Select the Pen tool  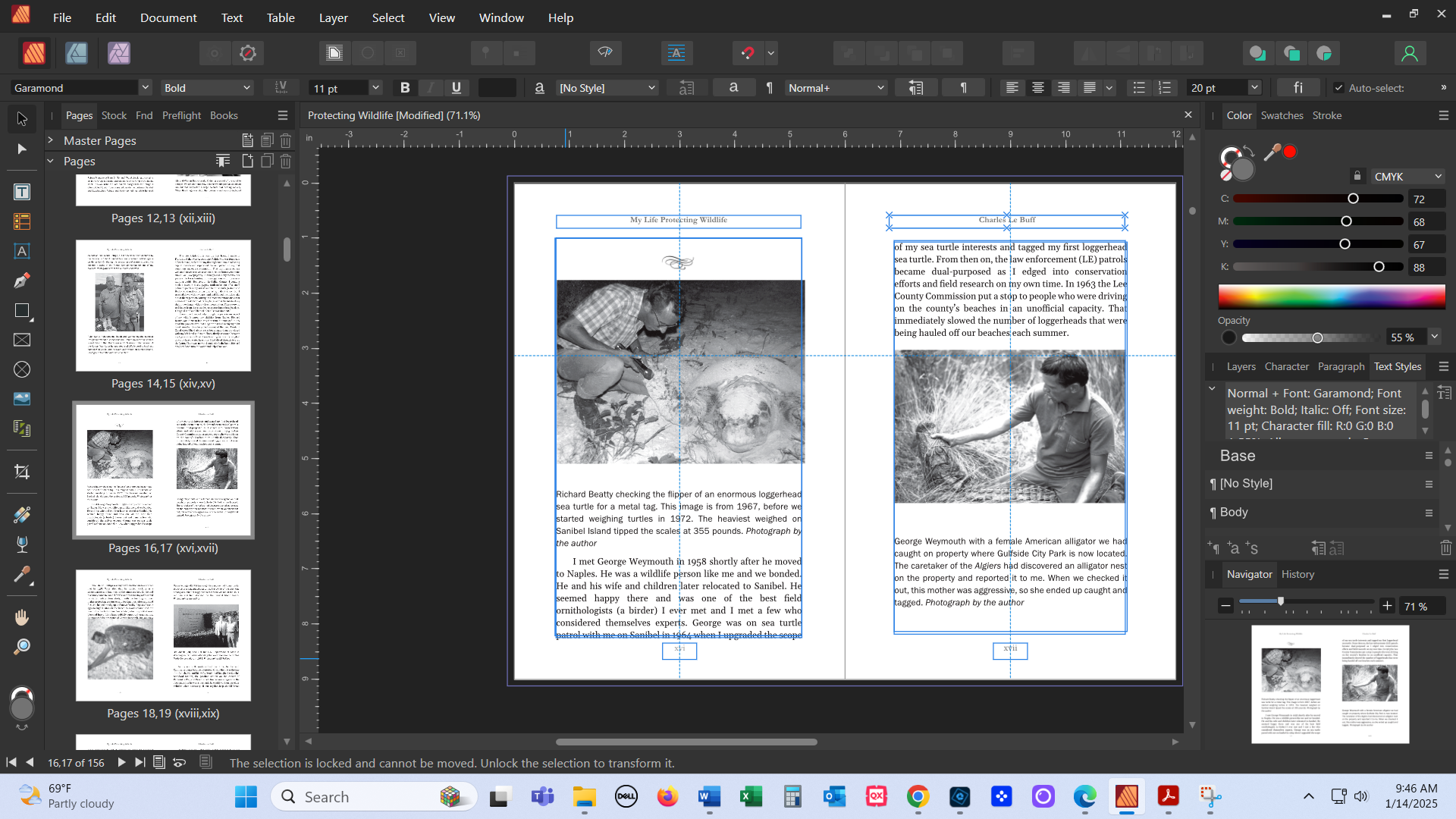pyautogui.click(x=22, y=281)
